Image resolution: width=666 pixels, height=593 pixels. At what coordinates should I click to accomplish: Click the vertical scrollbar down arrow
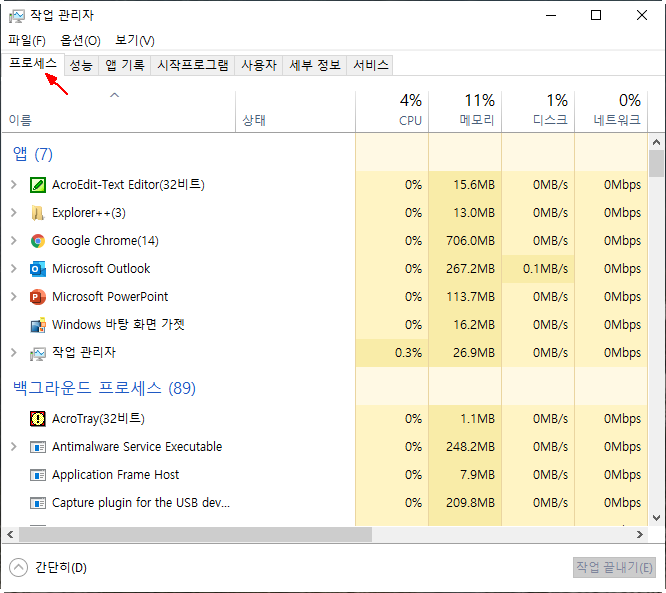(656, 518)
